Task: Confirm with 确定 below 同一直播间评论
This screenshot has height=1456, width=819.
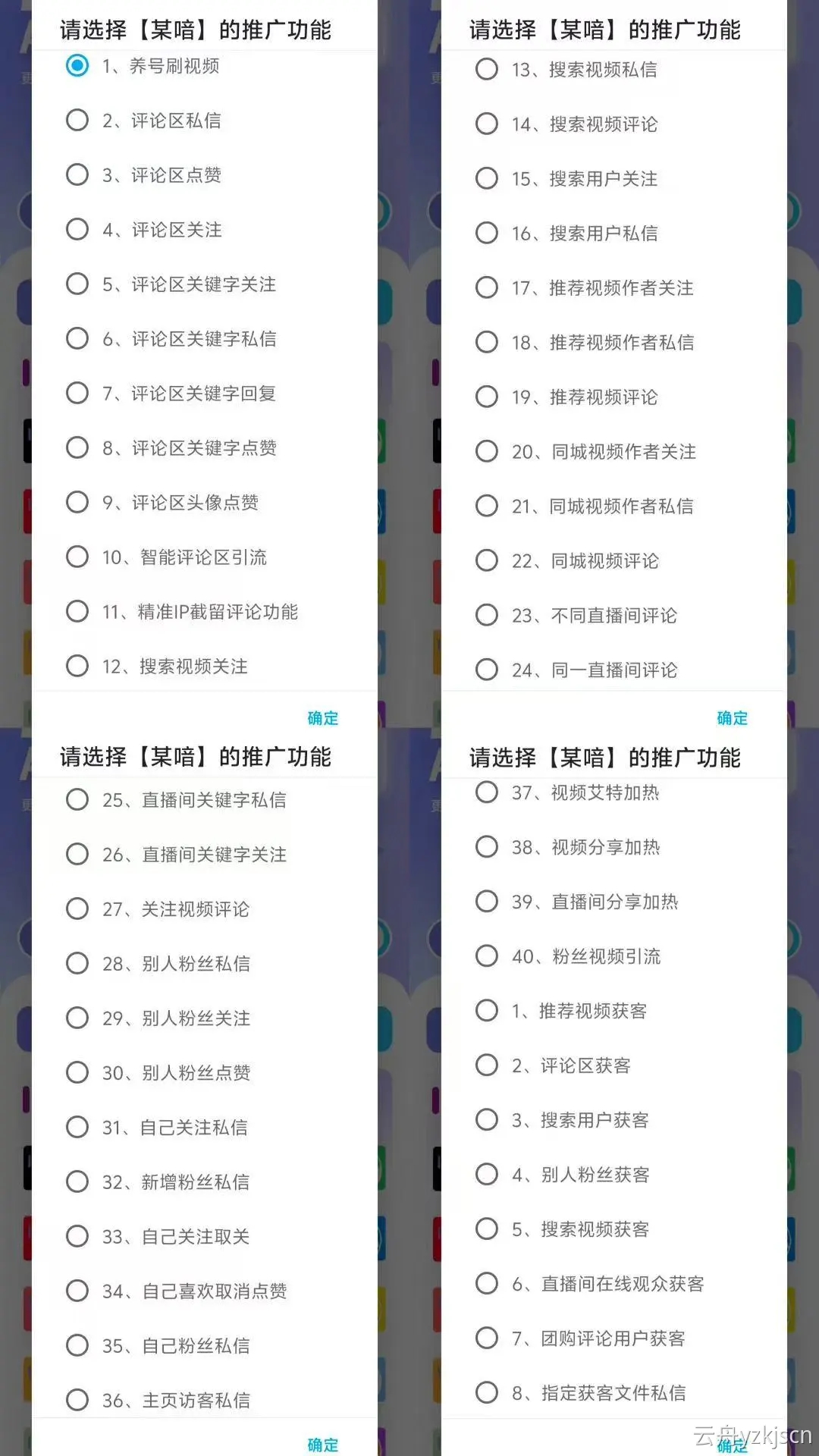Action: [733, 718]
